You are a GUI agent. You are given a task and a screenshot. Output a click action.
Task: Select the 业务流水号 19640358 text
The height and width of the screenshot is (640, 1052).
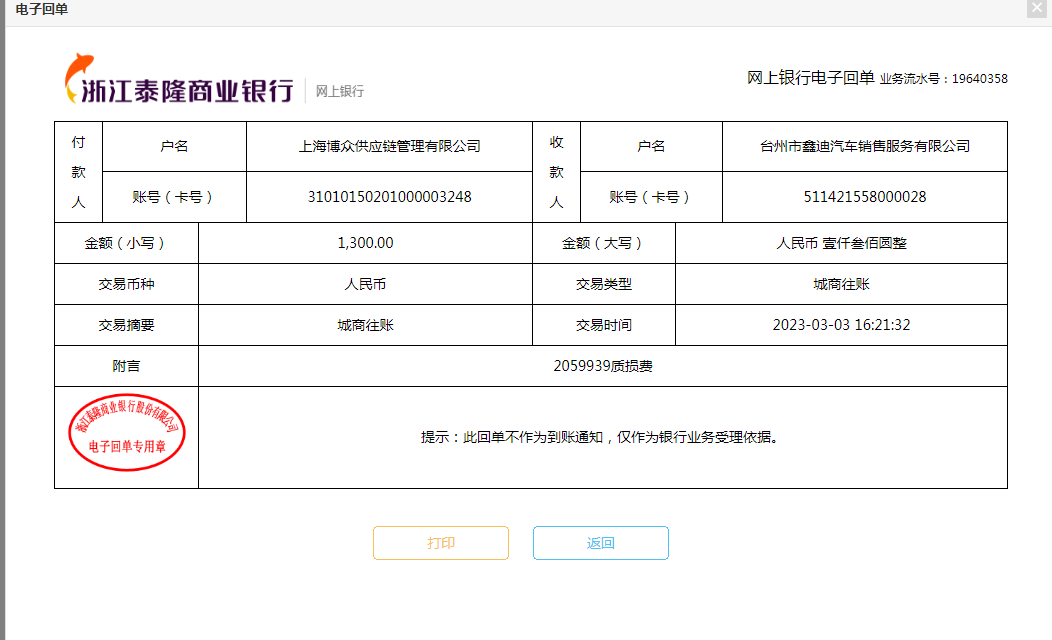[943, 79]
